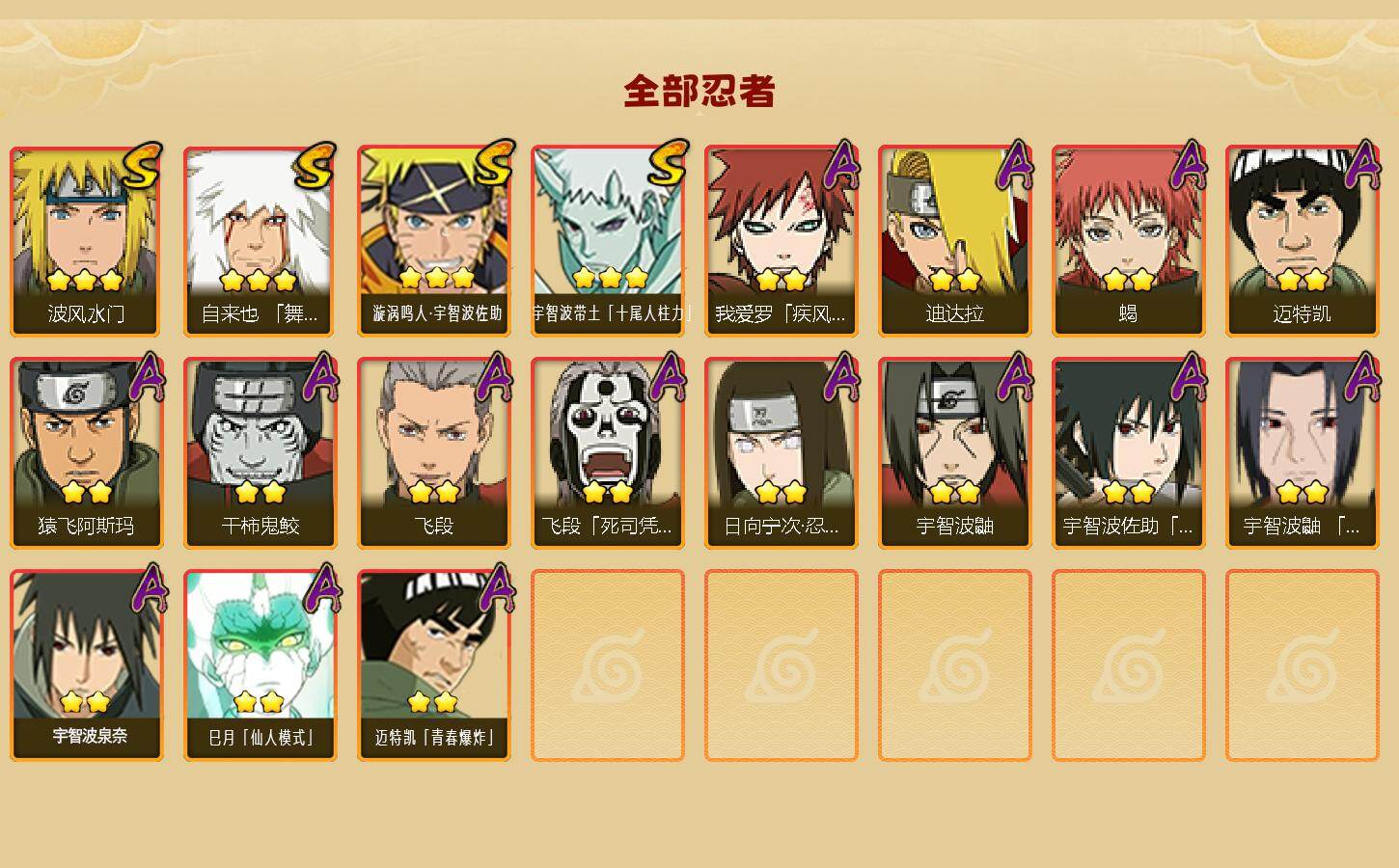Choose the 巳月「仙人模式」card
Viewport: 1399px width, 868px height.
(261, 665)
